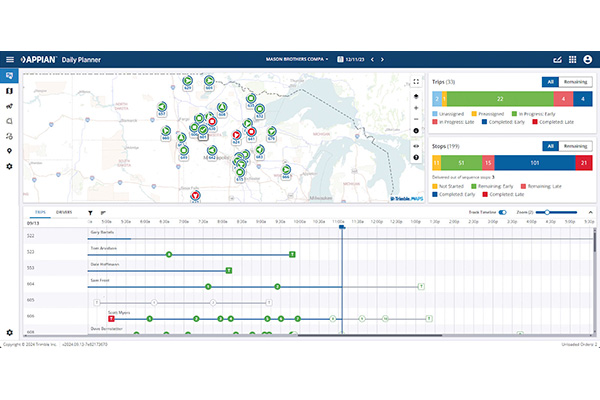Open the date picker showing 12/11/23
Screen dimensions: 600x400
[351, 59]
